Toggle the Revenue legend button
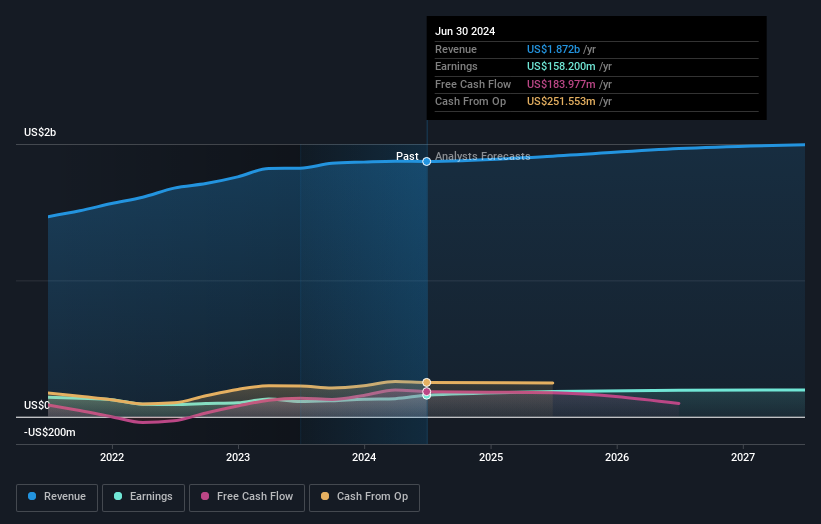 pyautogui.click(x=57, y=497)
